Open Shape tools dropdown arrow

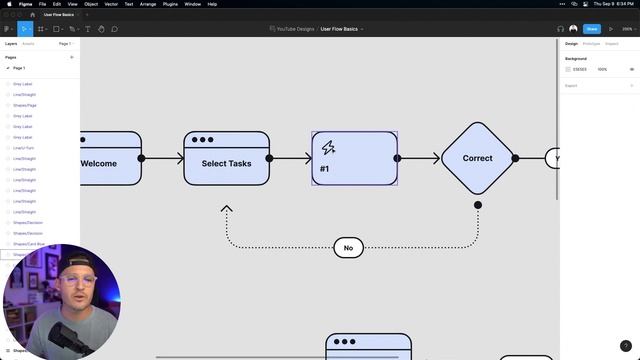pyautogui.click(x=62, y=29)
